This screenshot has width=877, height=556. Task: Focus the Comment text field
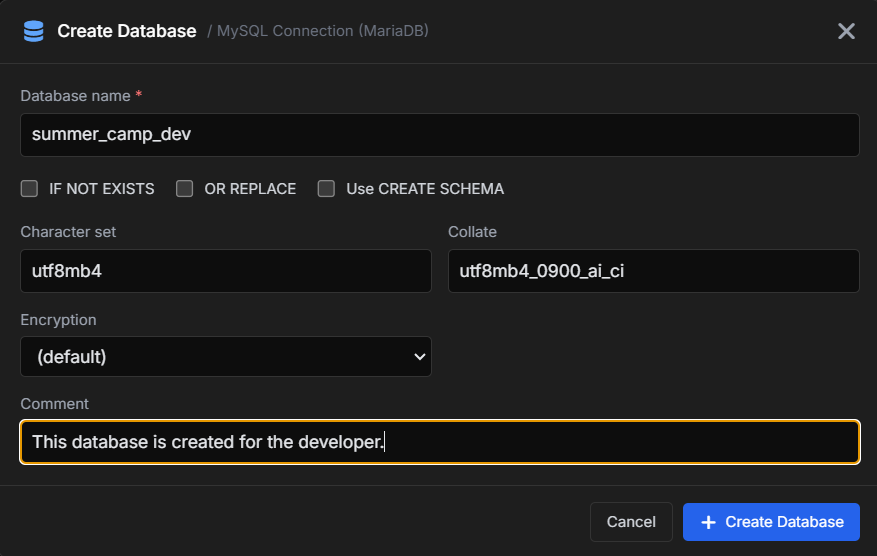(x=440, y=442)
